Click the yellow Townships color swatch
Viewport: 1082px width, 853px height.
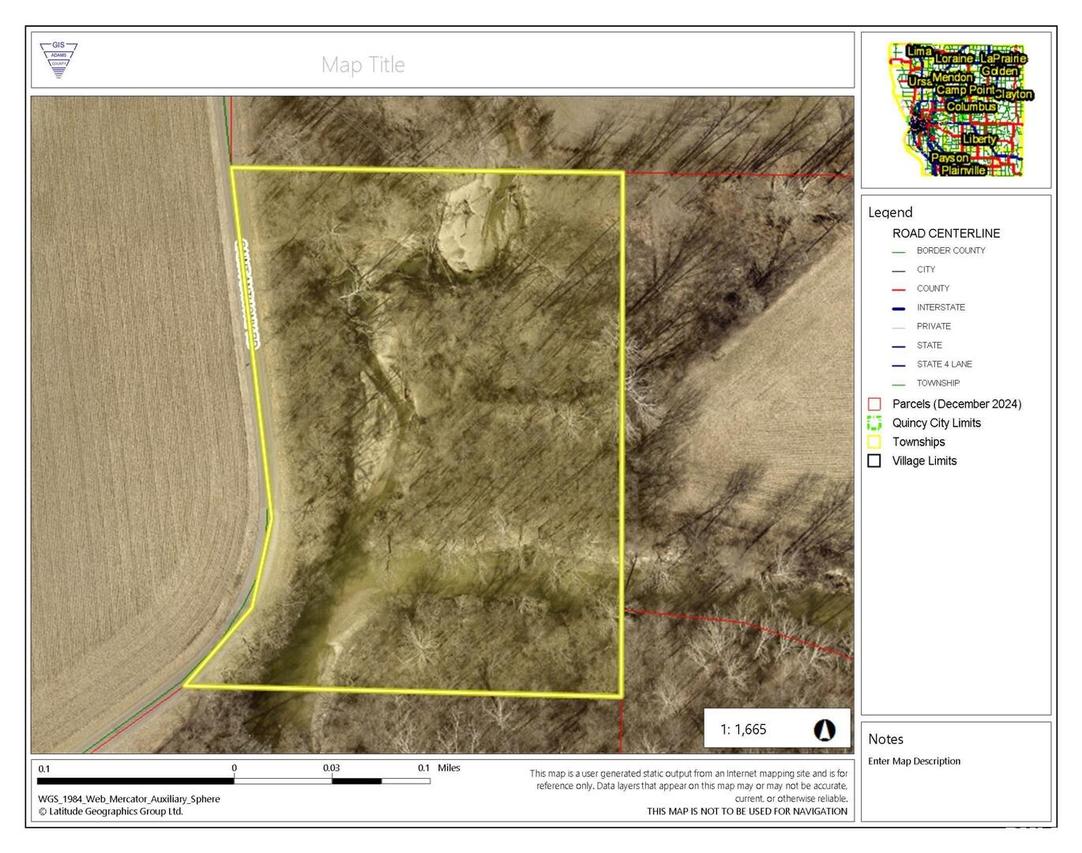[872, 441]
